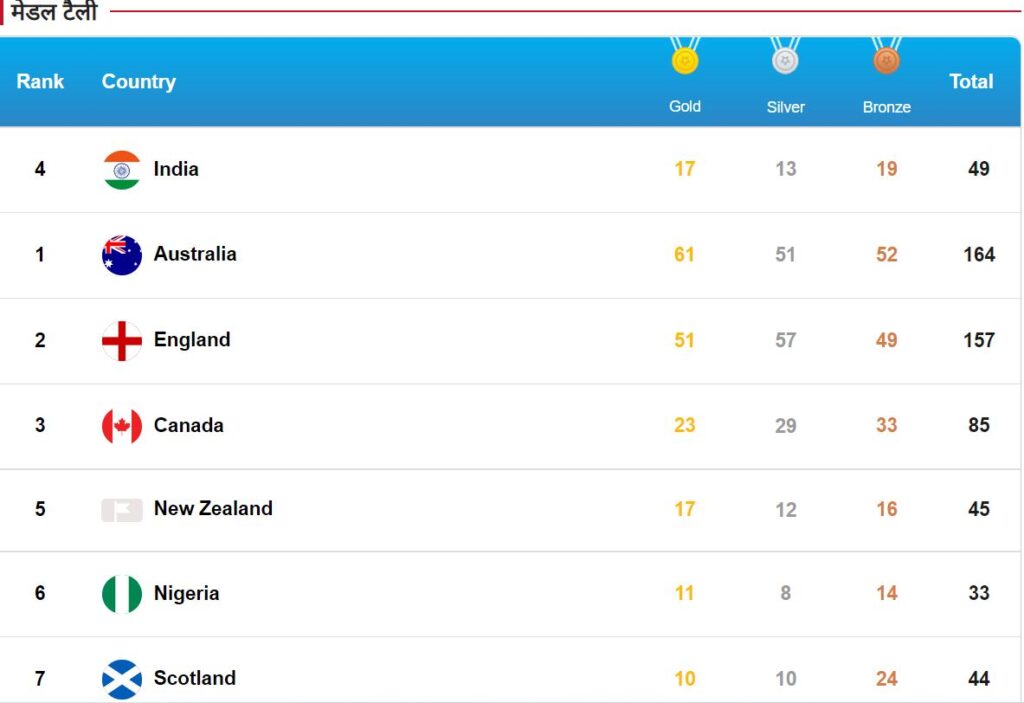This screenshot has width=1024, height=703.
Task: Select the Rank column header
Action: tap(40, 81)
